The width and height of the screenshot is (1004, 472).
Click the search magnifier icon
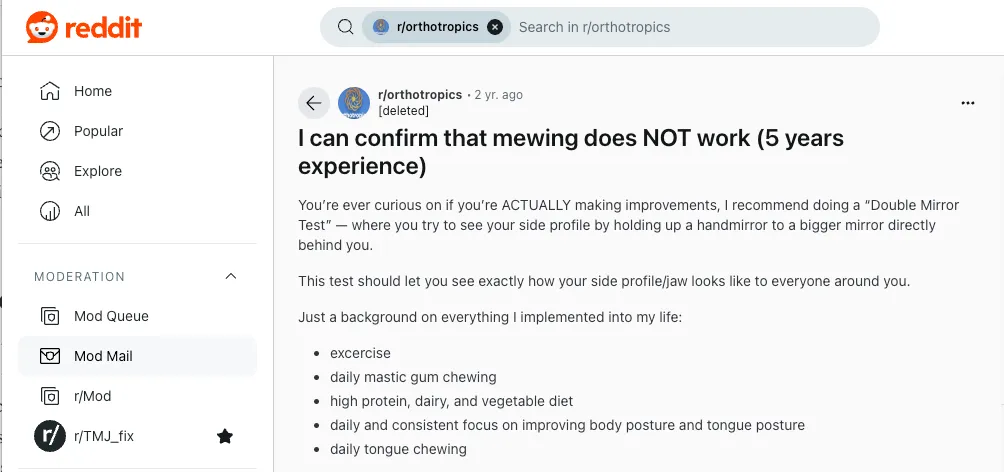(x=346, y=28)
